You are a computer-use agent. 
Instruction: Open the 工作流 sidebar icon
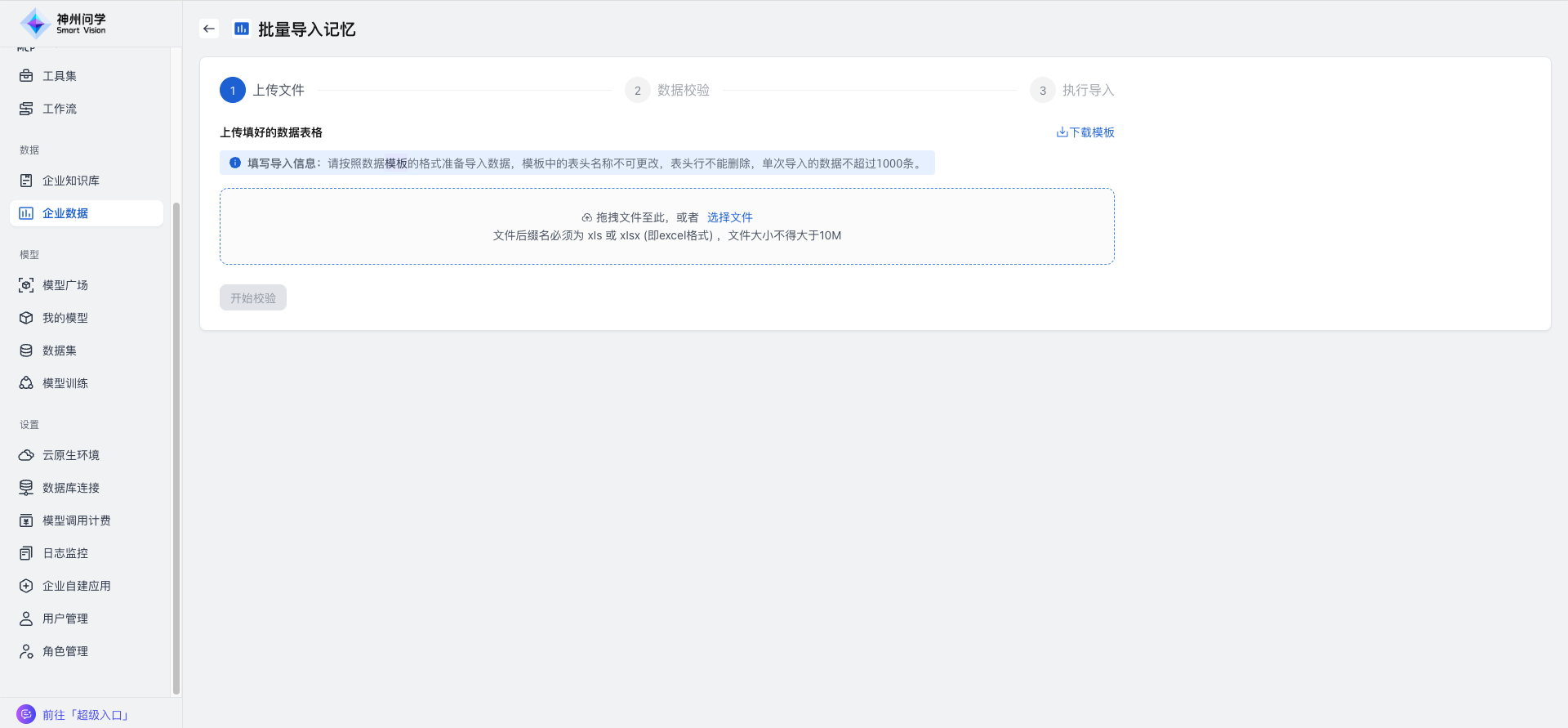tap(26, 109)
